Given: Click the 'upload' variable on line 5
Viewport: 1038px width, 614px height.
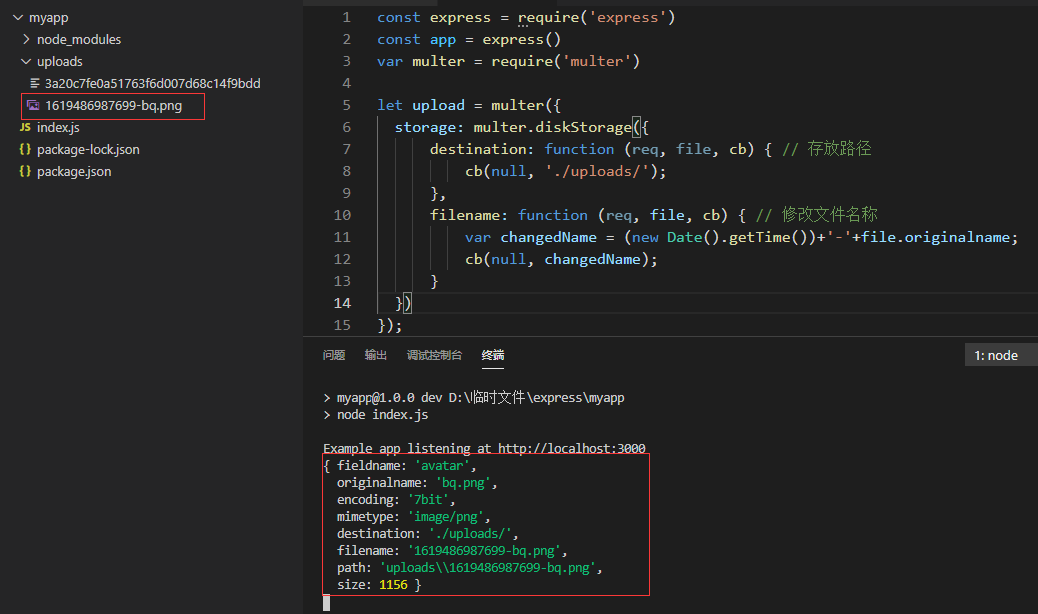Looking at the screenshot, I should [x=438, y=105].
